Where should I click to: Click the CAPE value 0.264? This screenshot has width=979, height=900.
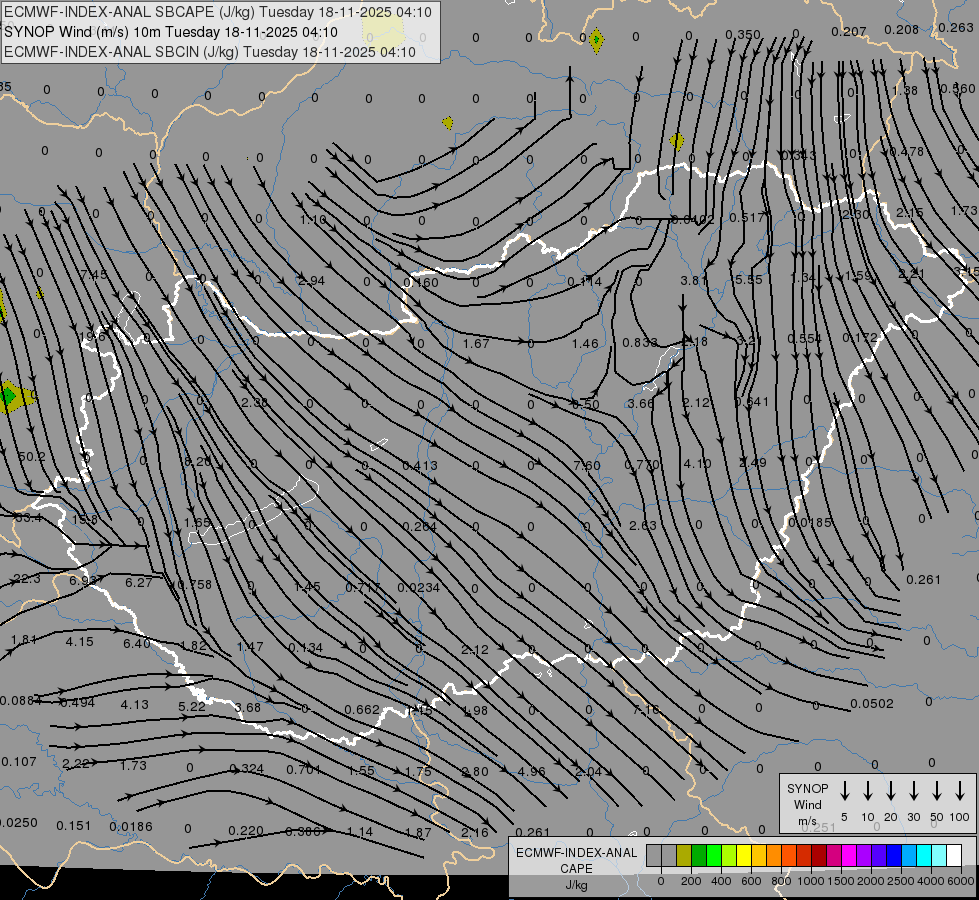click(420, 527)
